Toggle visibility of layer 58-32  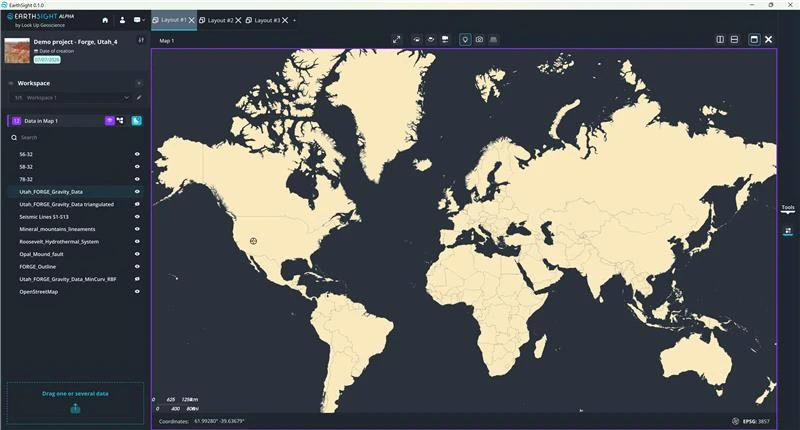[137, 167]
